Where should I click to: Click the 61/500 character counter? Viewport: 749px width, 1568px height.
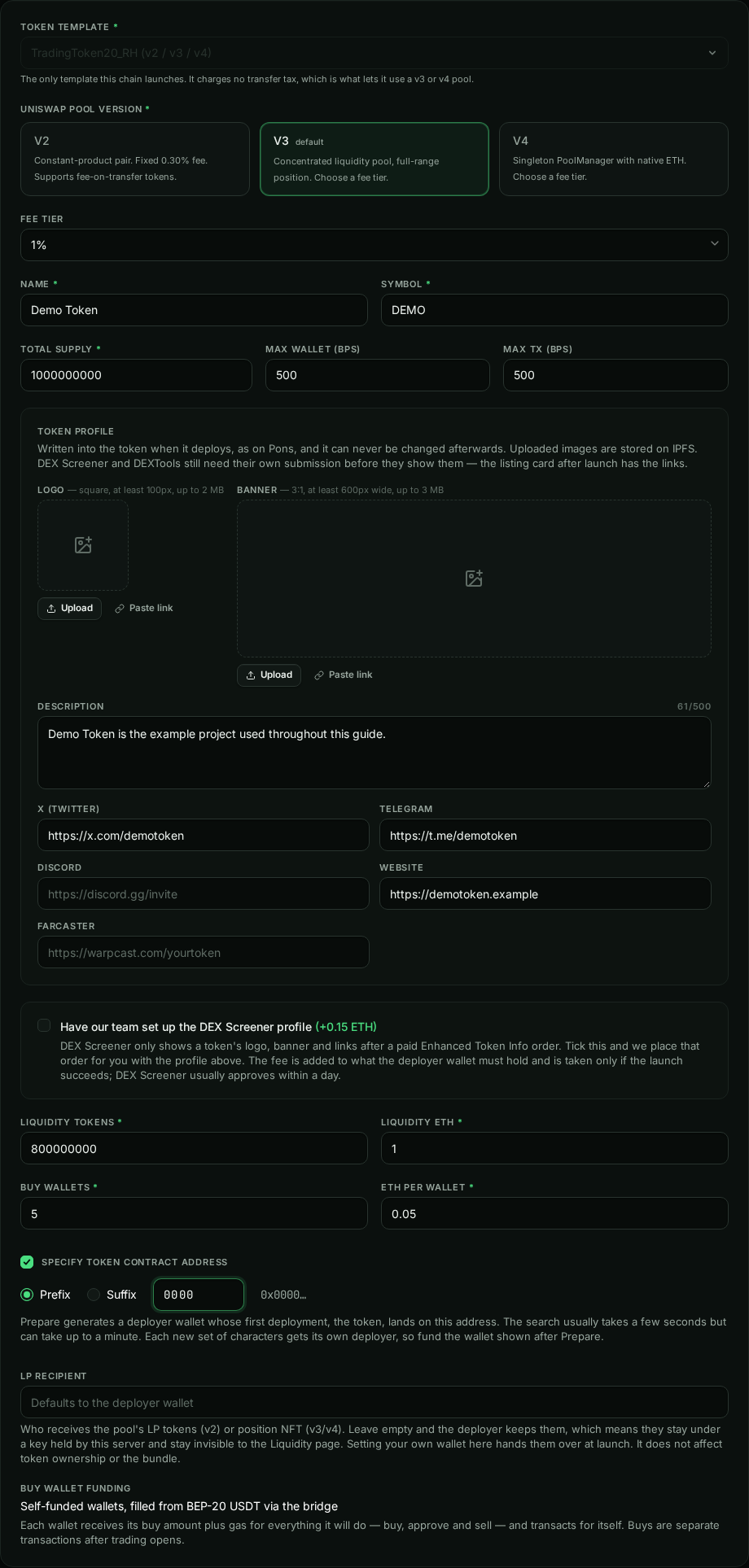coord(694,706)
